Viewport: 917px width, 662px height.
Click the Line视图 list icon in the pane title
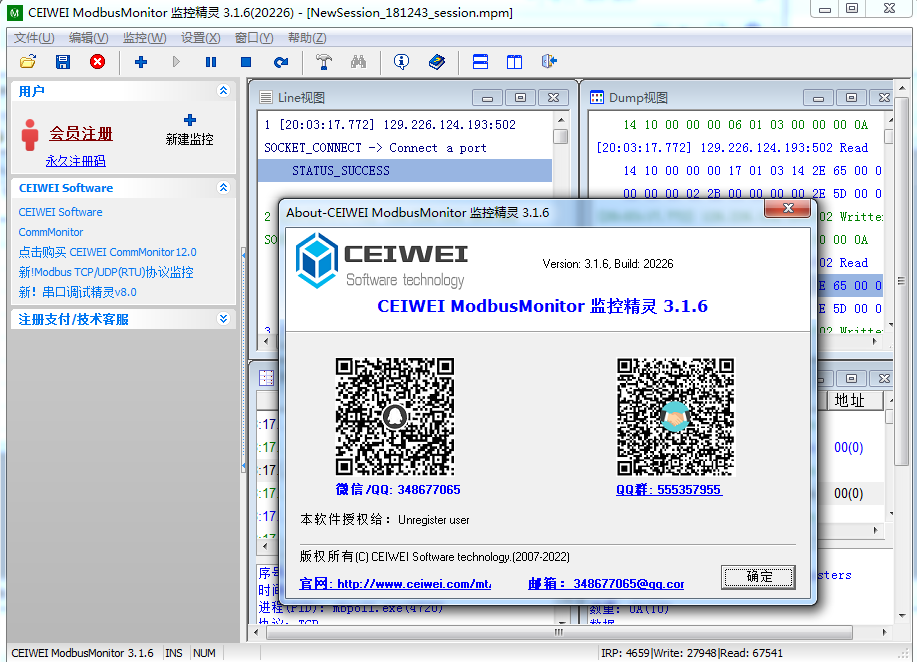pyautogui.click(x=266, y=98)
